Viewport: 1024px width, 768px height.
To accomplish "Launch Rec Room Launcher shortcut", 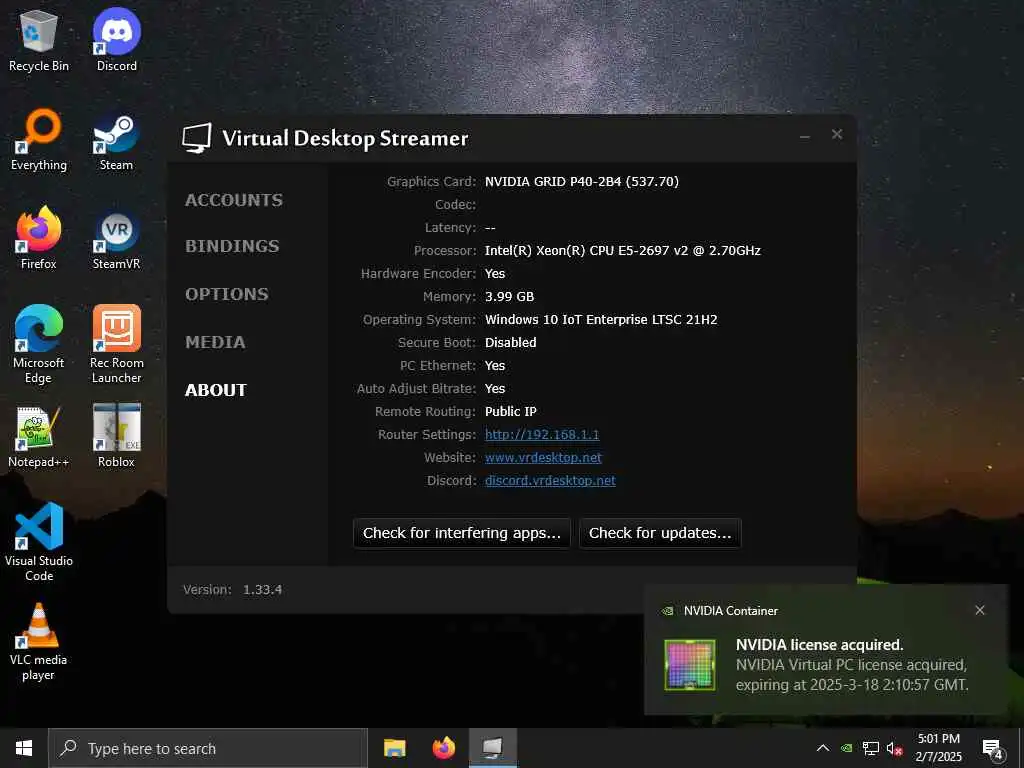I will [x=116, y=345].
